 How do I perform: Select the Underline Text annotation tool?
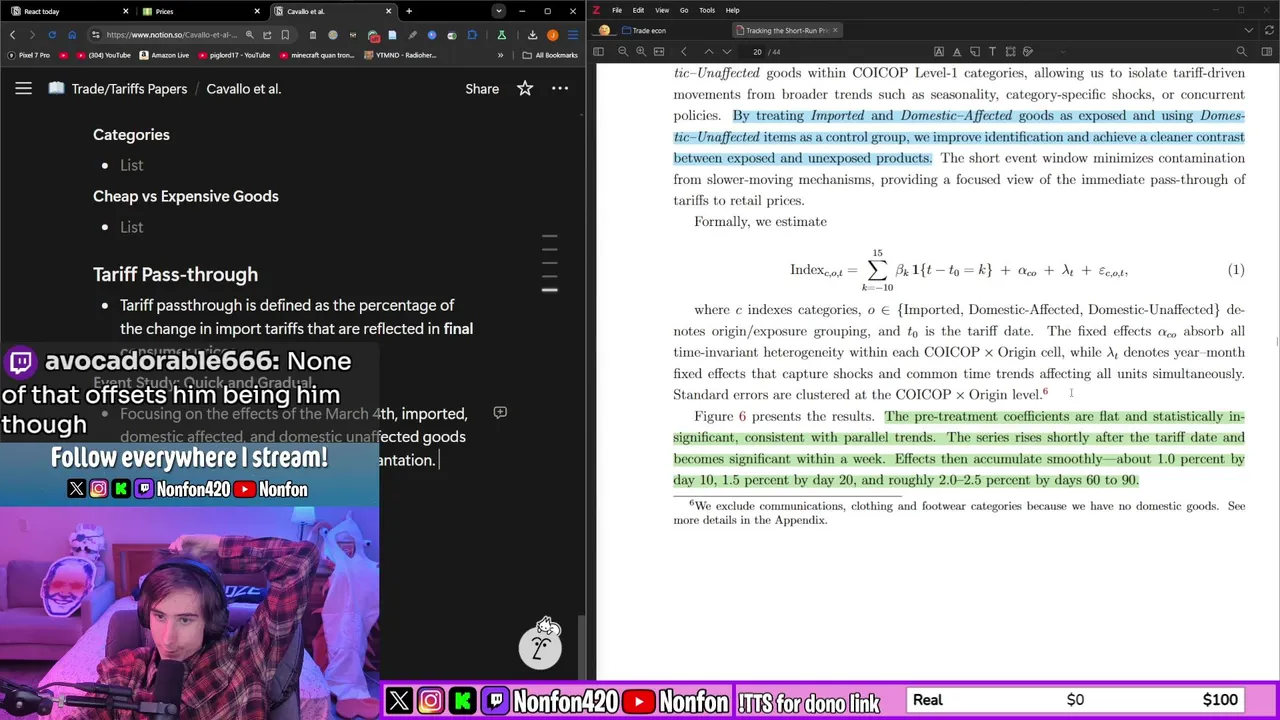pos(957,52)
